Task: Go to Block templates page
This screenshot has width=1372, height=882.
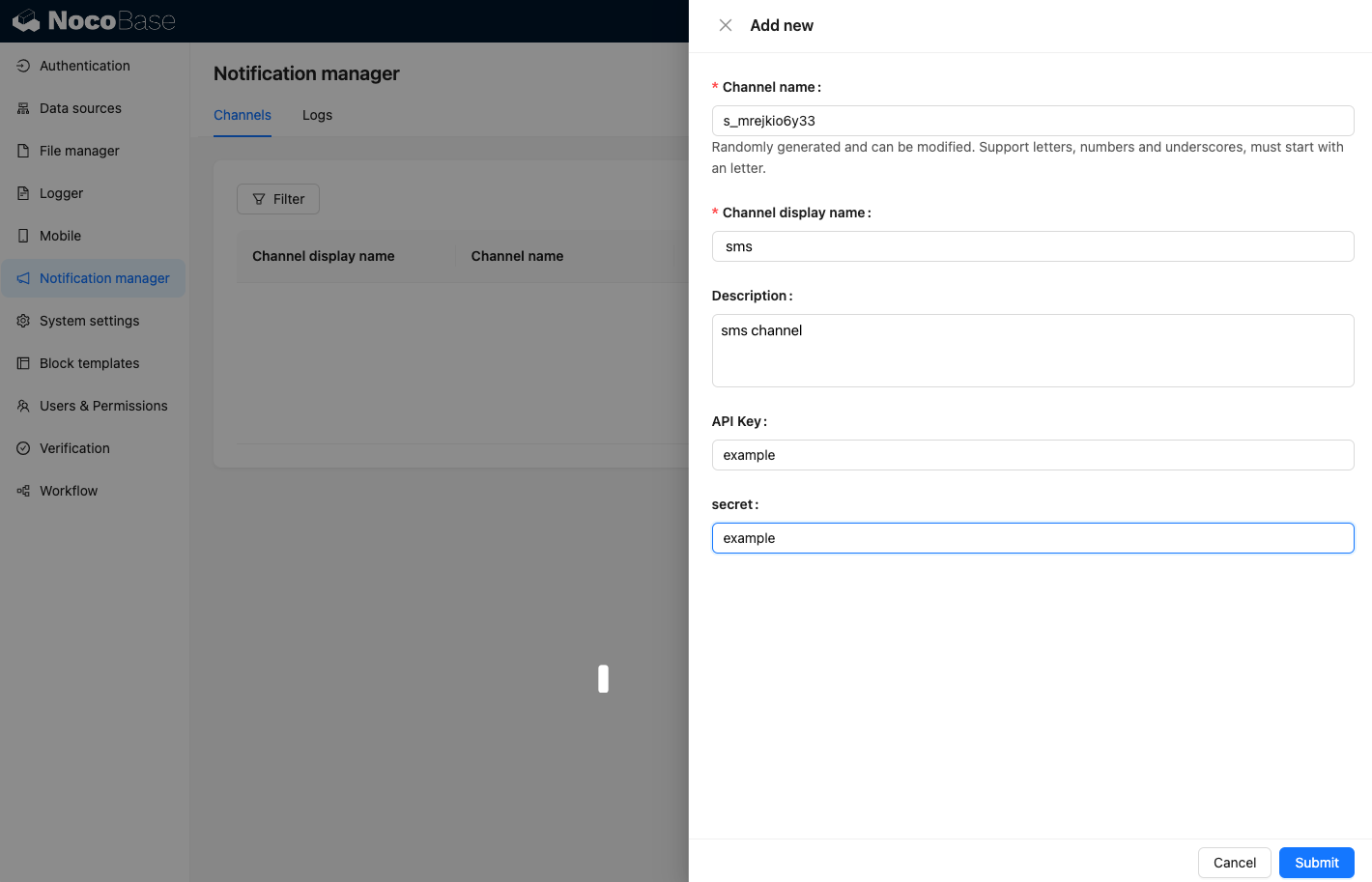Action: point(89,363)
